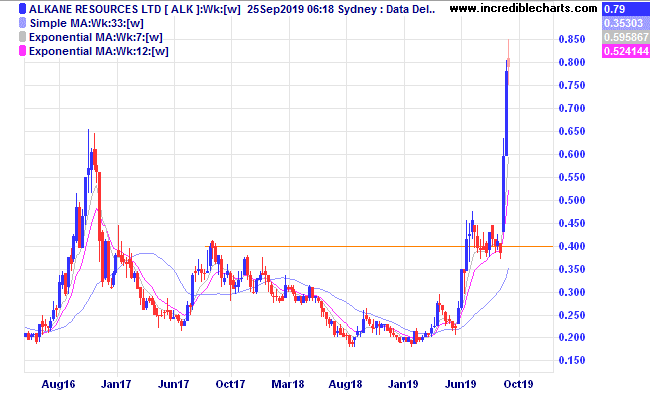Image resolution: width=651 pixels, height=395 pixels.
Task: Click the Aug16 date axis label
Action: pos(58,385)
